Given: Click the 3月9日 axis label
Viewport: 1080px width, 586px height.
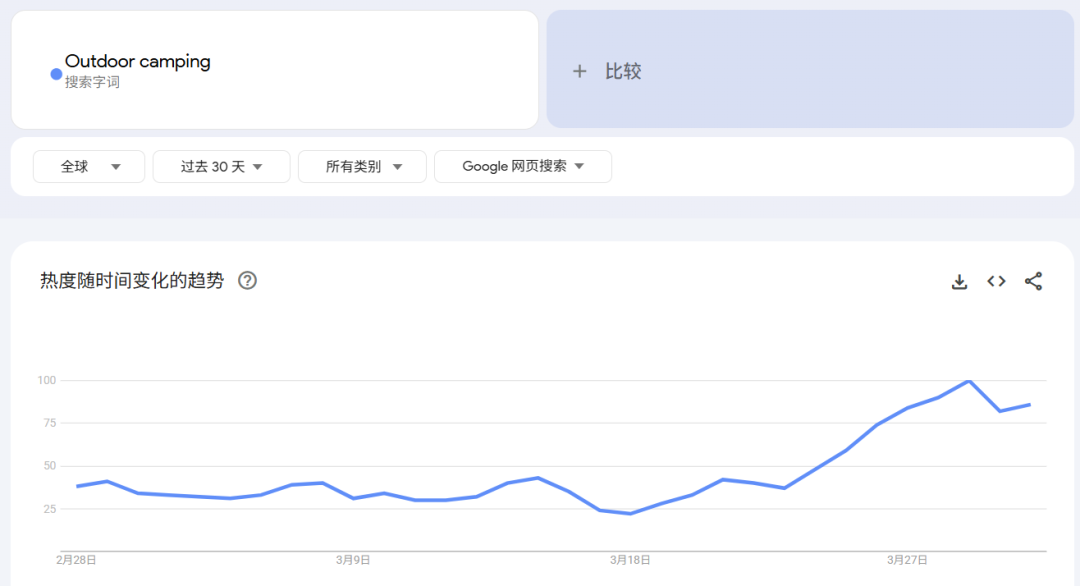Looking at the screenshot, I should point(353,560).
